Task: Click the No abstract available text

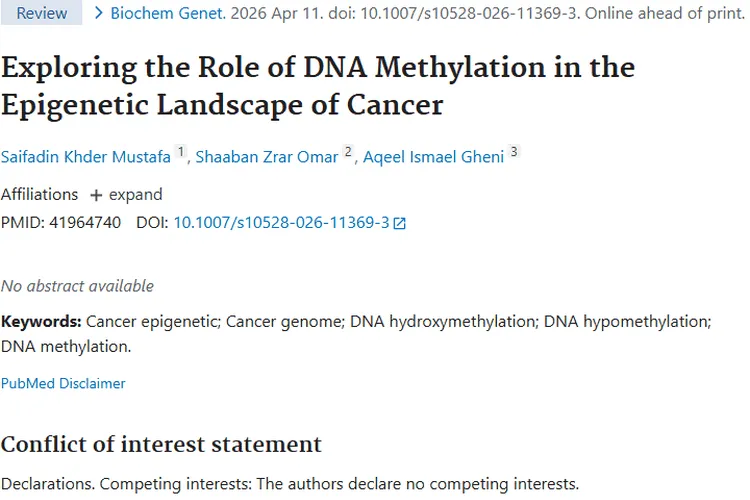Action: tap(77, 286)
